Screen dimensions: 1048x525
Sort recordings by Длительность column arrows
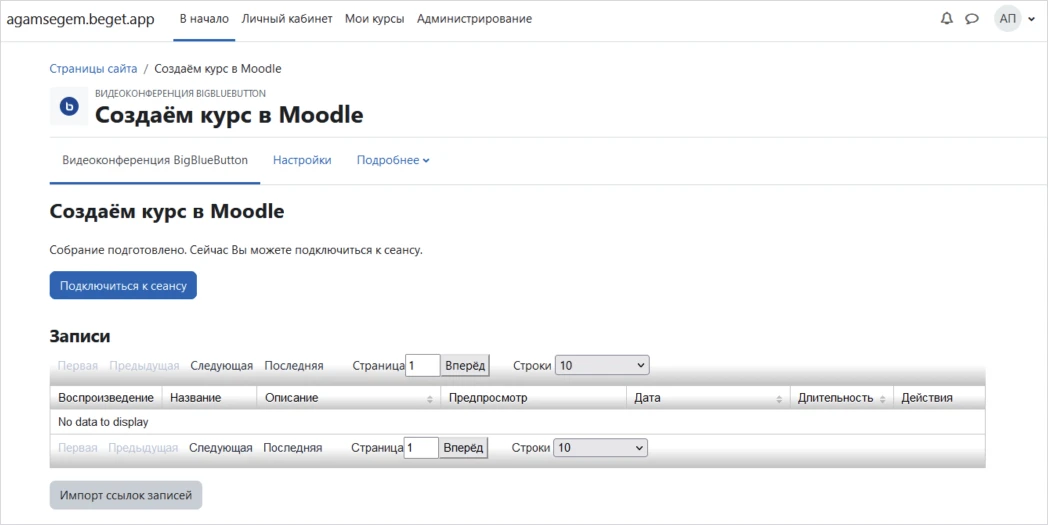click(882, 398)
